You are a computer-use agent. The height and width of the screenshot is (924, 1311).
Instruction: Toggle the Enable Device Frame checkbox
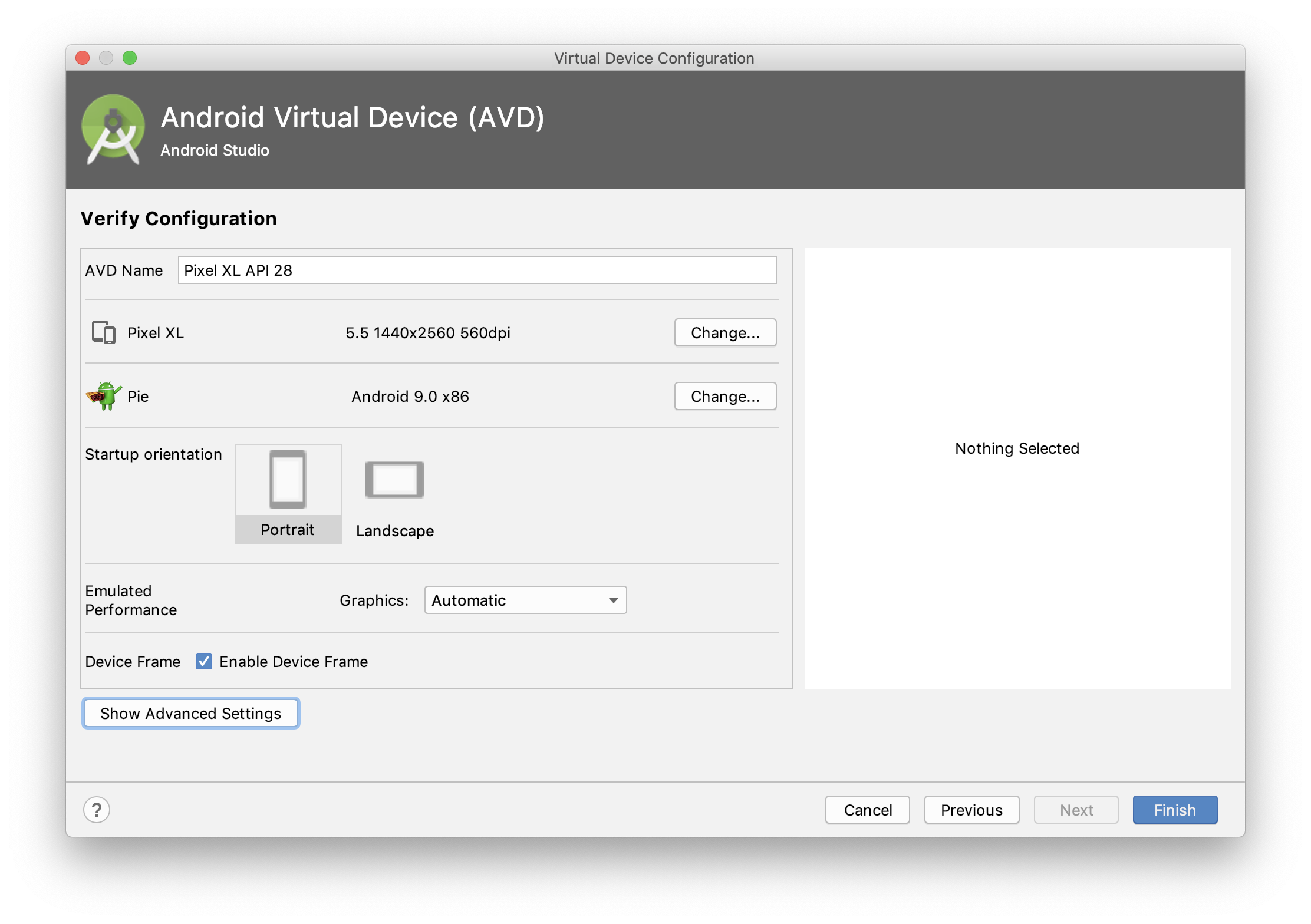tap(204, 661)
